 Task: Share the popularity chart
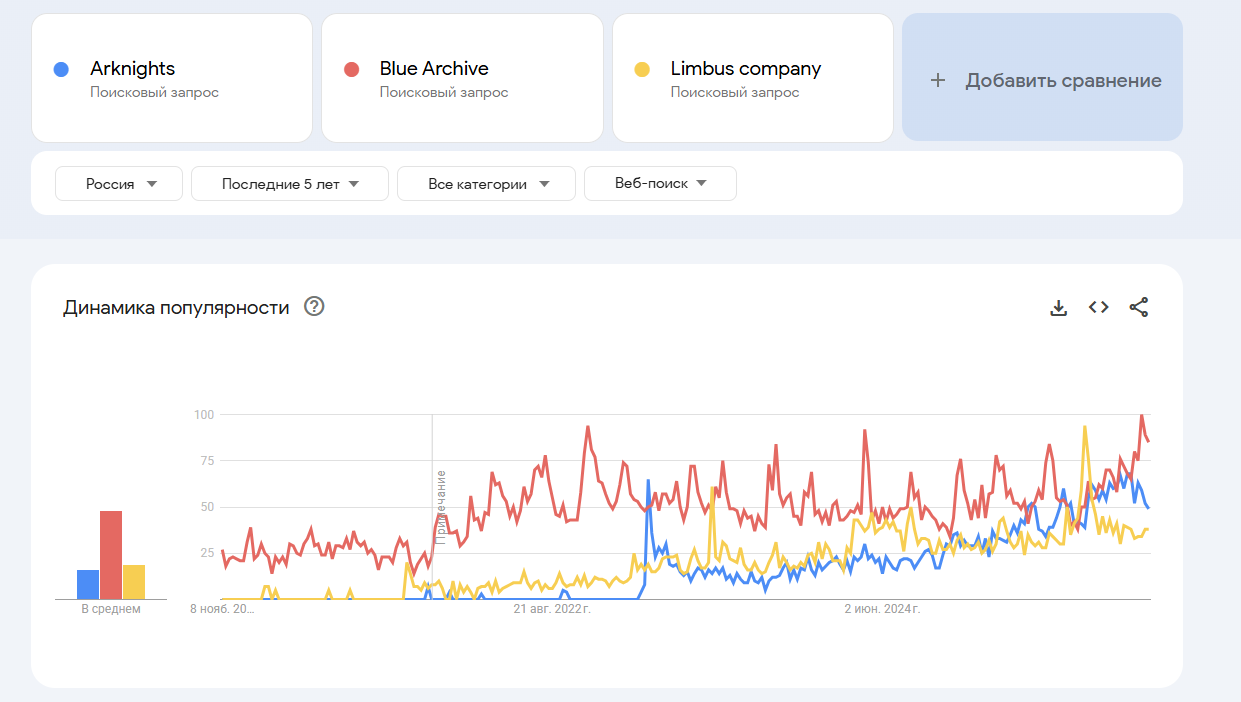[x=1139, y=308]
